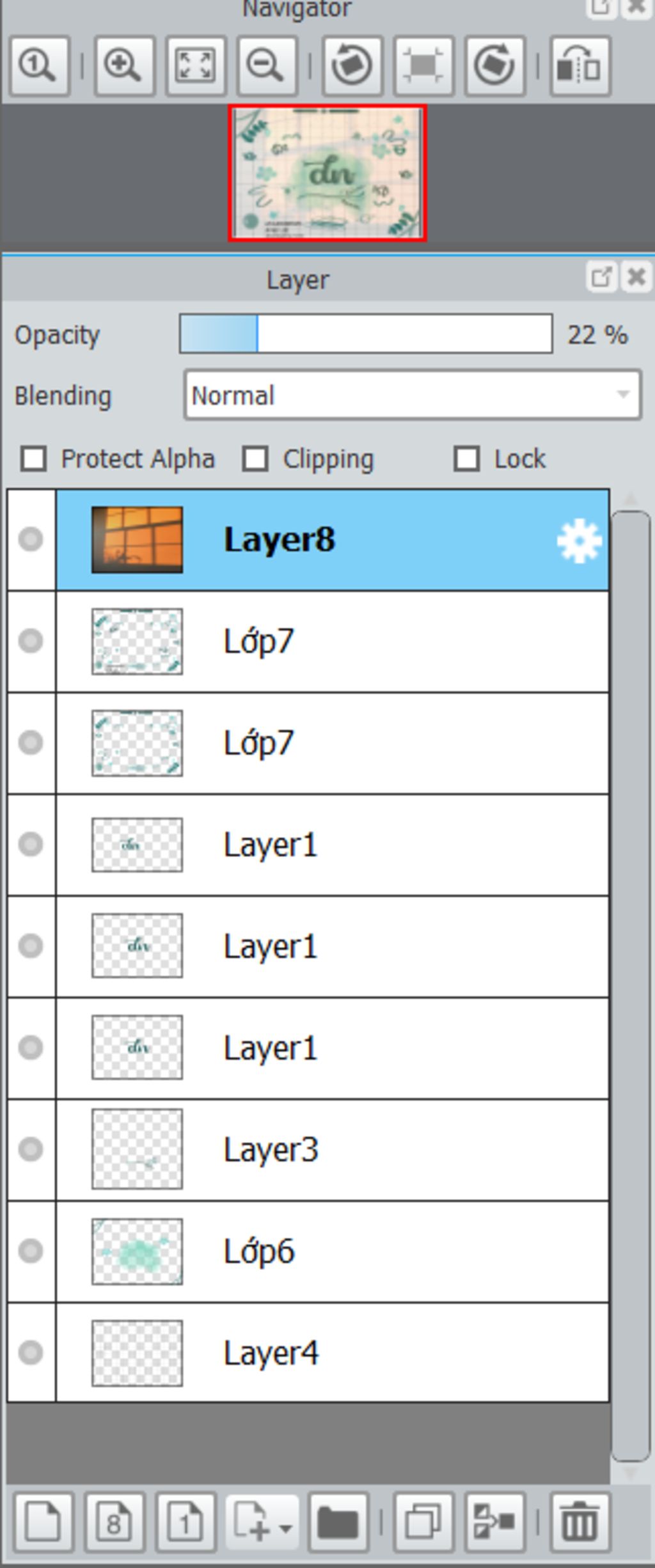
Task: Rotate the canvas view left
Action: (x=352, y=66)
